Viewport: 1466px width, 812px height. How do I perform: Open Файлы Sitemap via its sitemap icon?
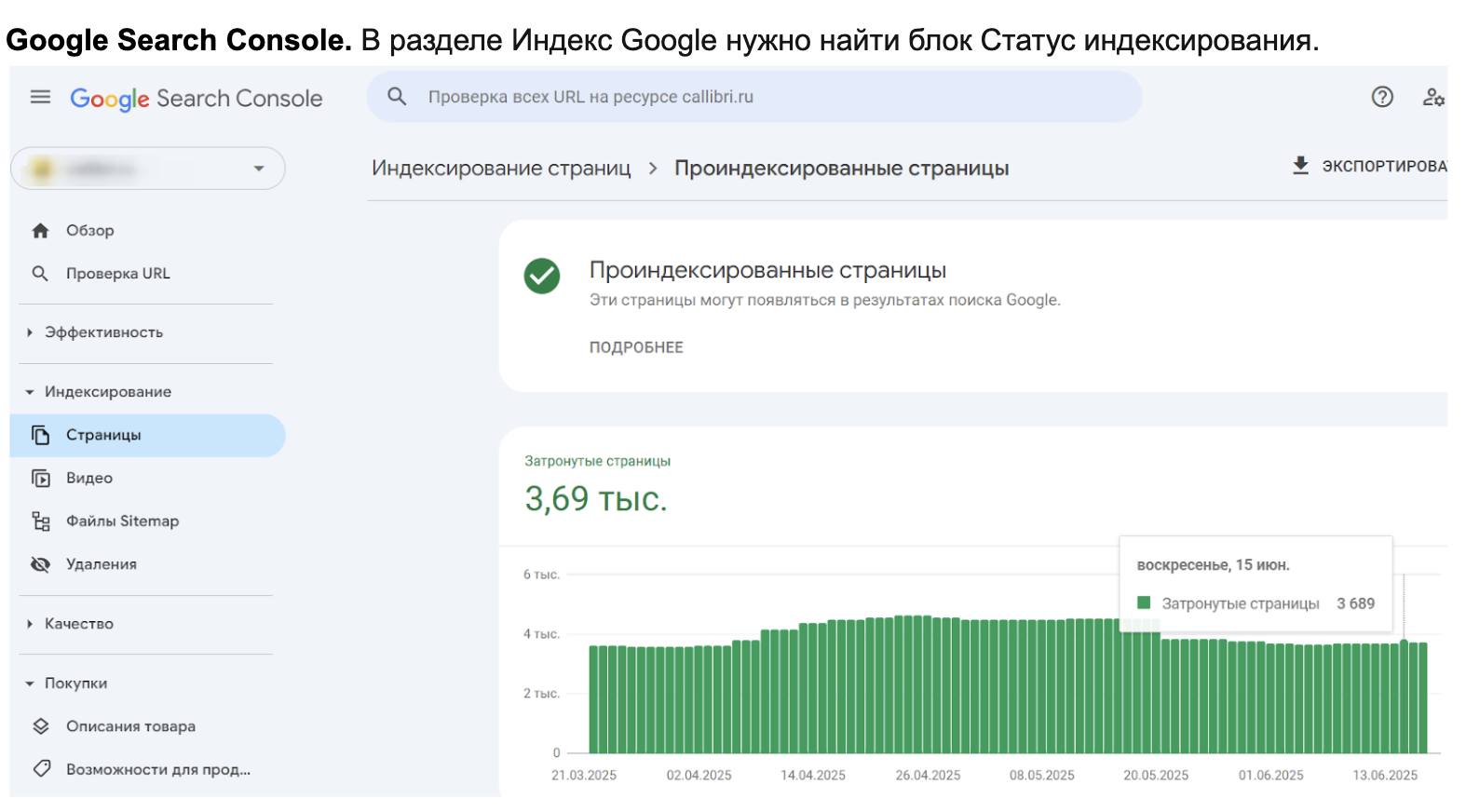point(41,521)
